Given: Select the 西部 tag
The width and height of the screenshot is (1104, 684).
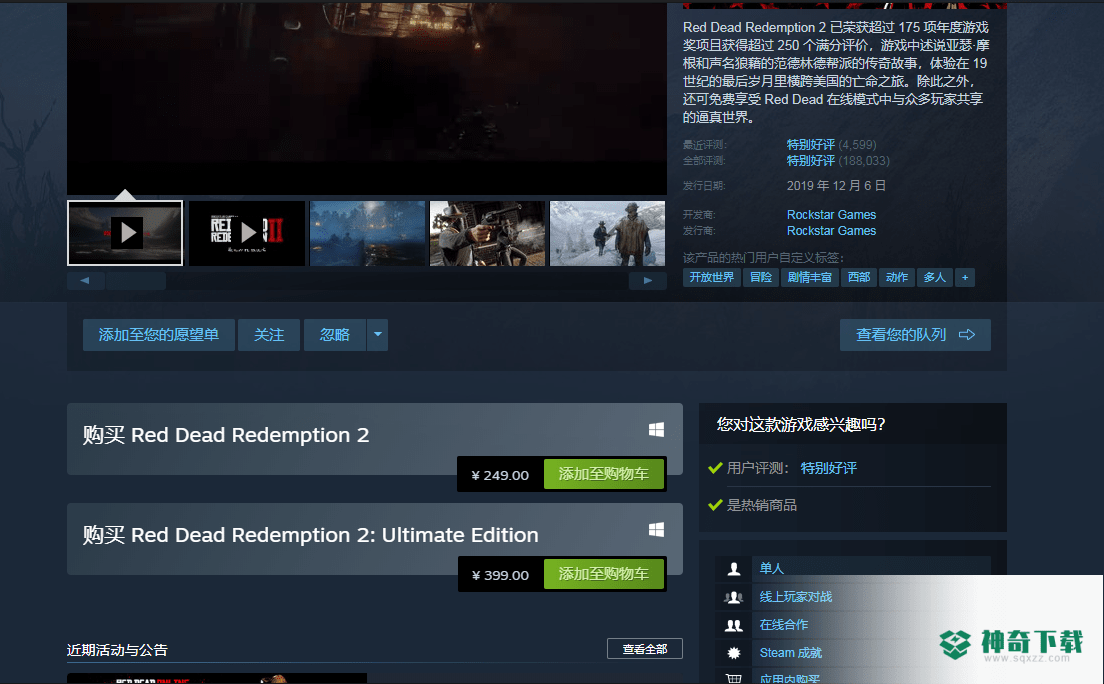Looking at the screenshot, I should click(859, 278).
